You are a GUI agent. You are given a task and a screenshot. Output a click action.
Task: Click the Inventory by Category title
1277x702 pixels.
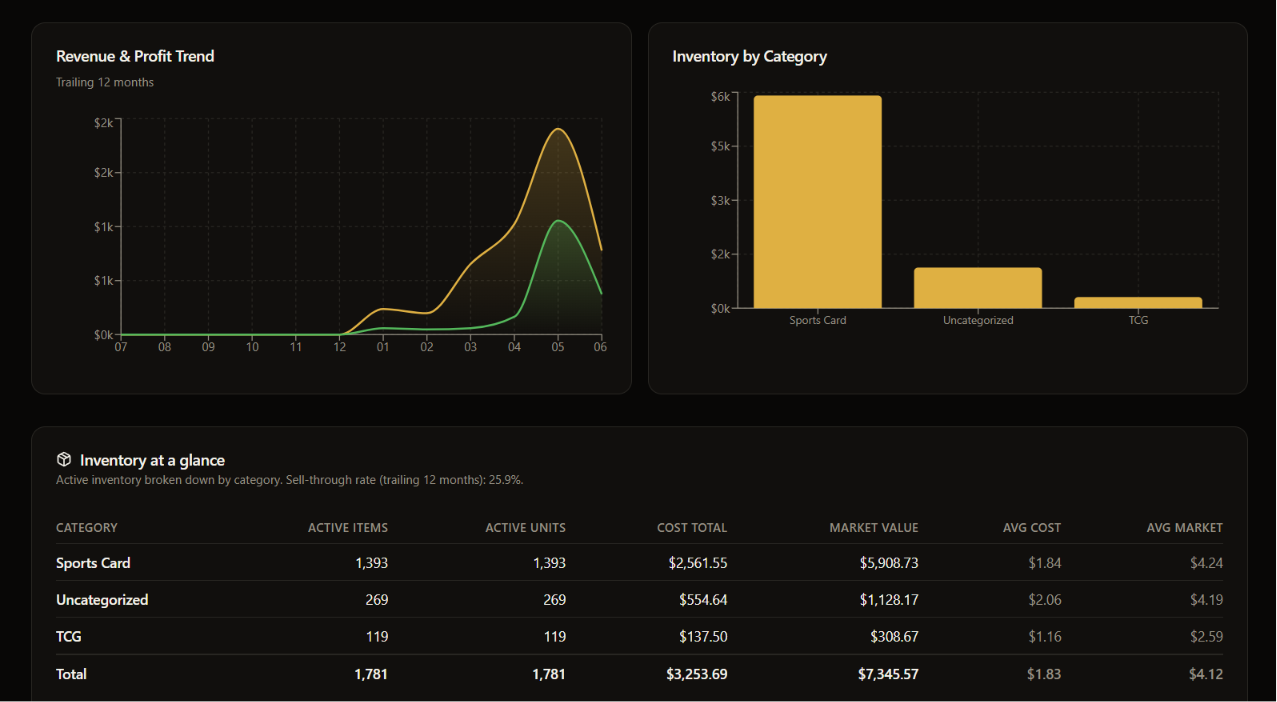point(749,56)
